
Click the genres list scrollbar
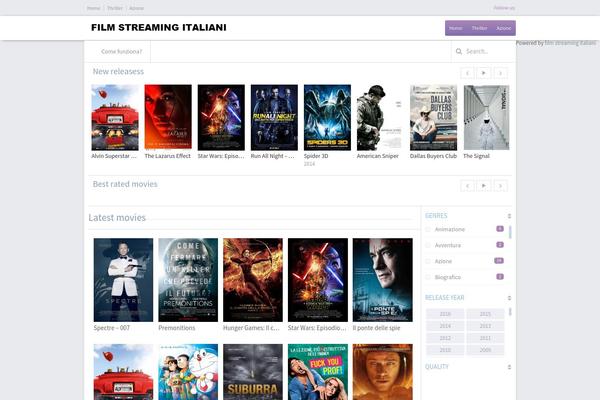[x=510, y=232]
